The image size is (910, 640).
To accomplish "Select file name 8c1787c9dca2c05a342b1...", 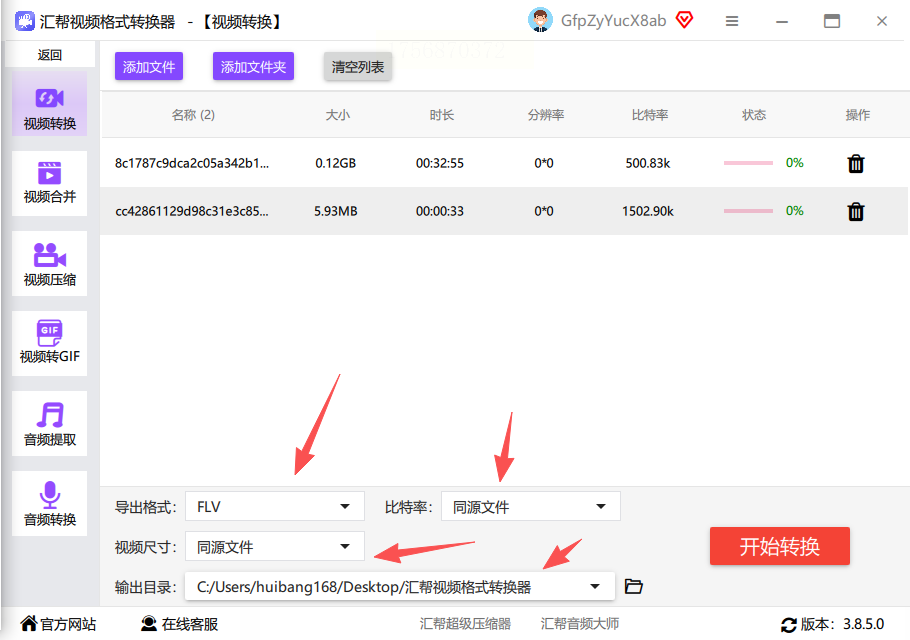I will tap(192, 163).
